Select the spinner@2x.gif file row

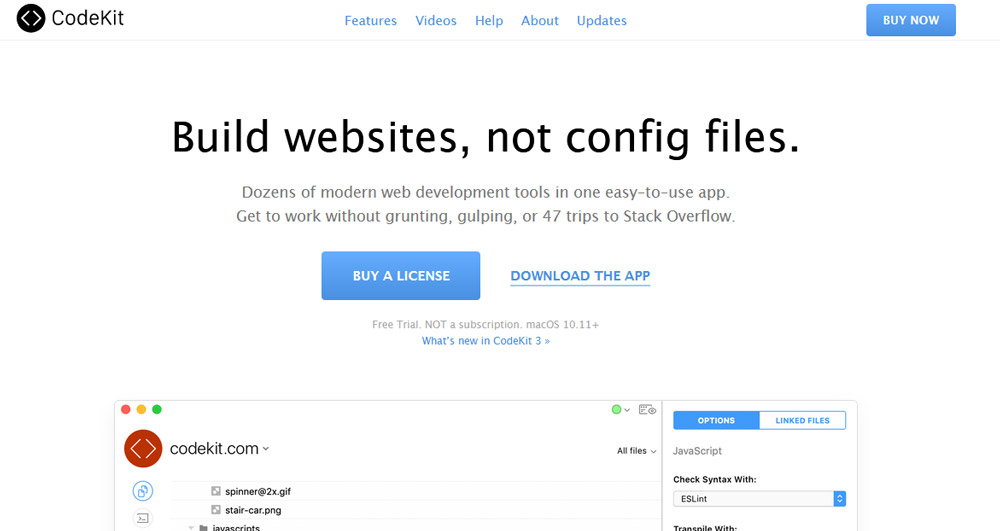tap(416, 491)
